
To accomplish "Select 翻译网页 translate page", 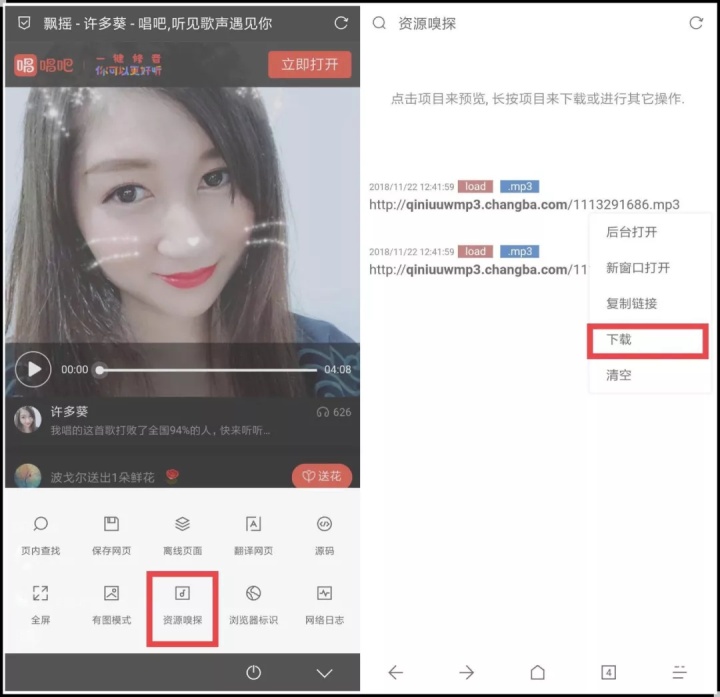I will coord(253,535).
